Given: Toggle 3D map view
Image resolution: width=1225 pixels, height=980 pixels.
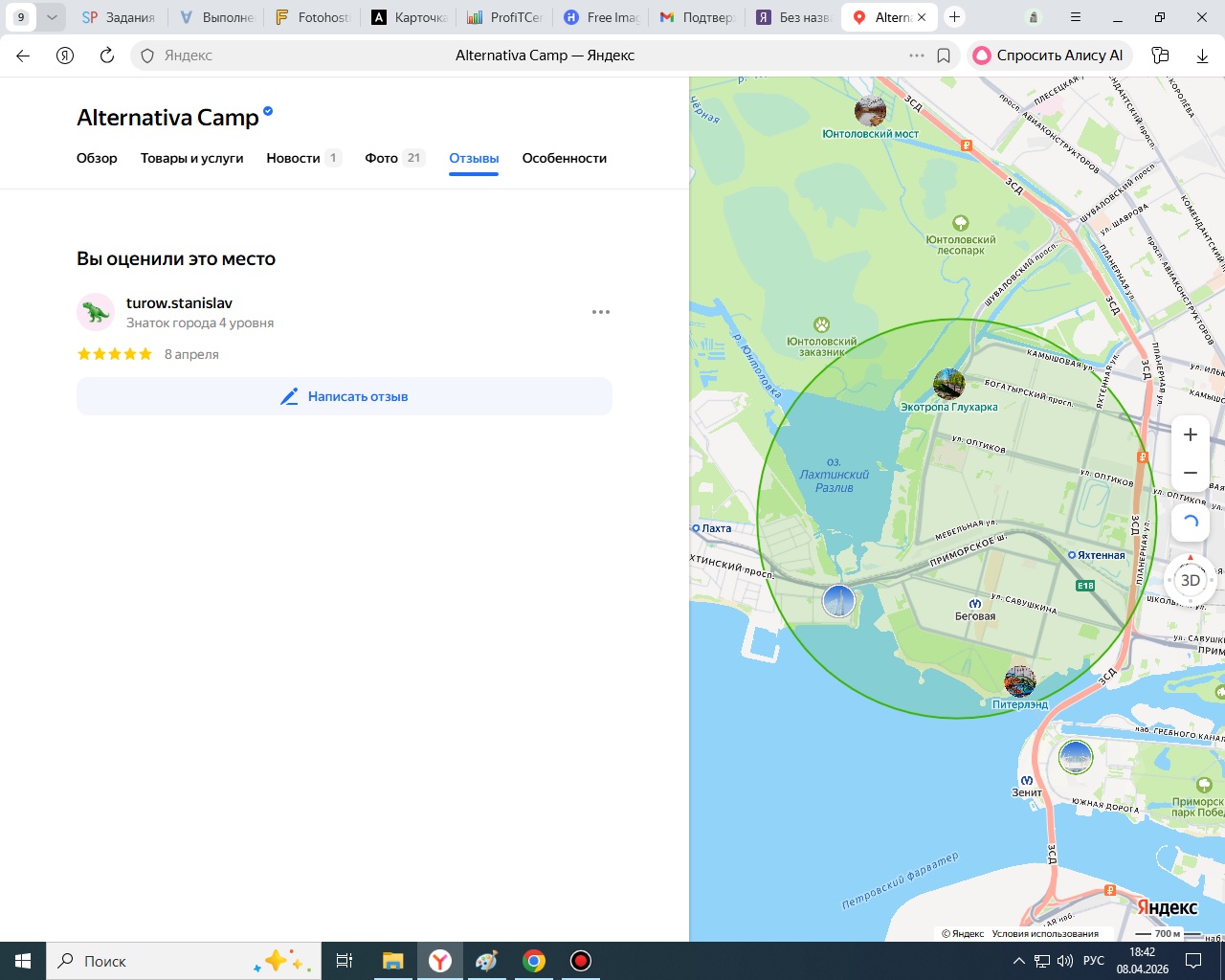Looking at the screenshot, I should pyautogui.click(x=1191, y=580).
